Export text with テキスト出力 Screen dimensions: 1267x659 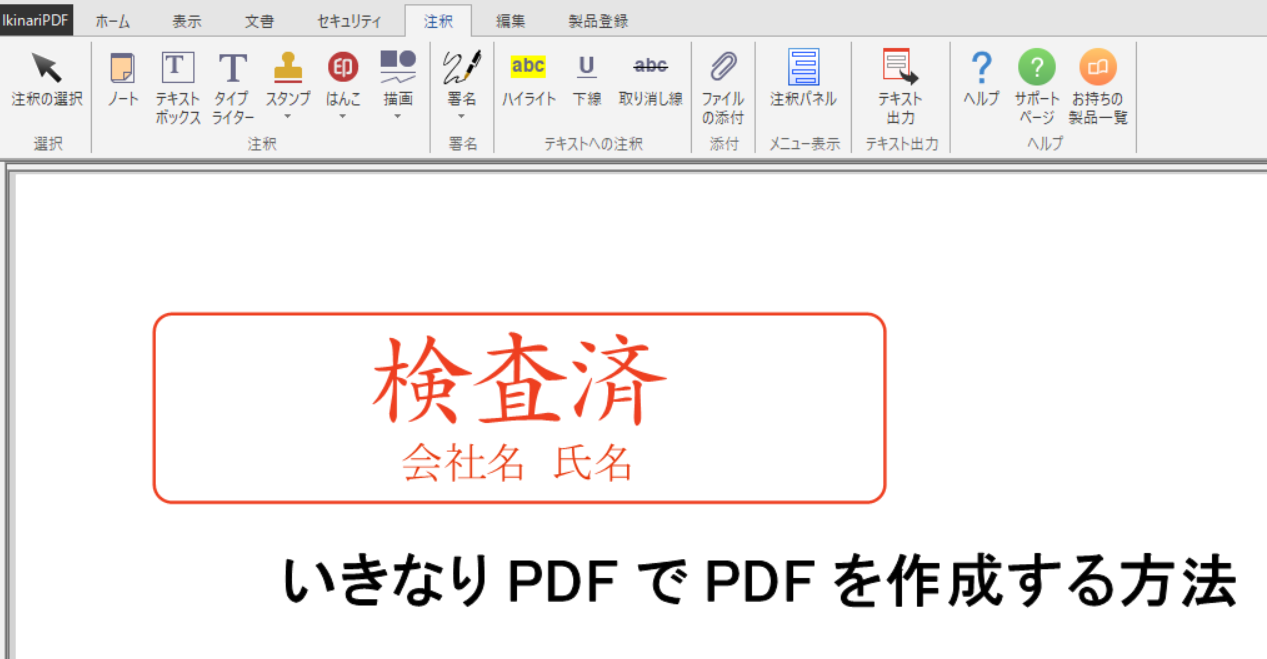900,86
